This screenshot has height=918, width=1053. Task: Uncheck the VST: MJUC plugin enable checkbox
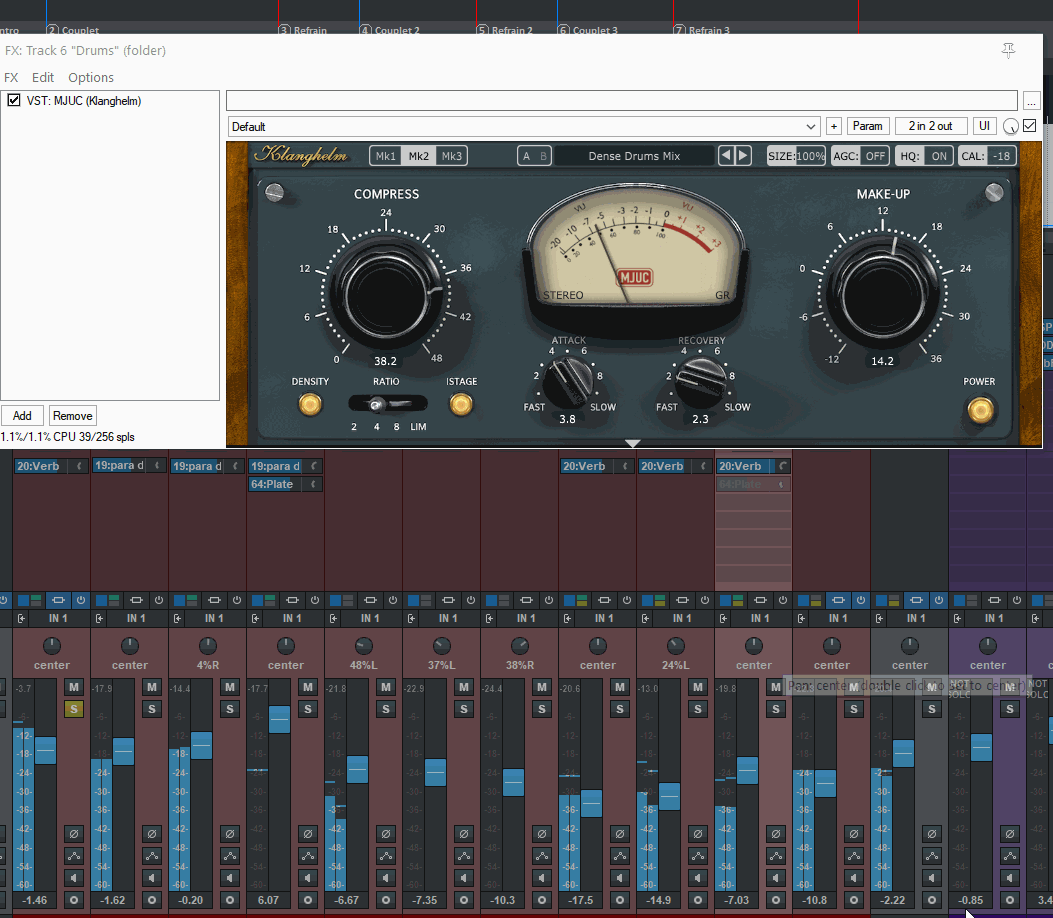tap(14, 100)
